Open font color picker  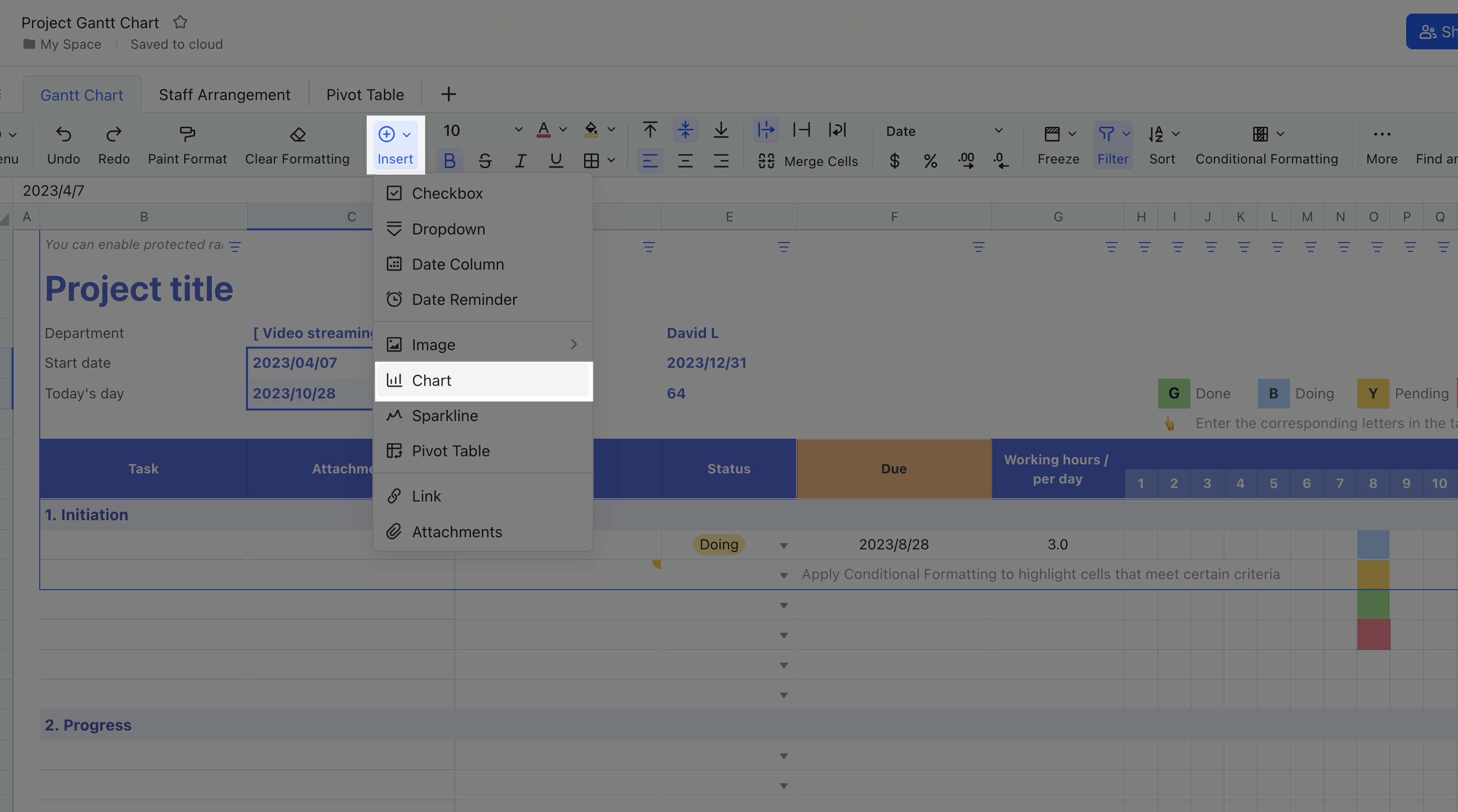click(x=543, y=130)
